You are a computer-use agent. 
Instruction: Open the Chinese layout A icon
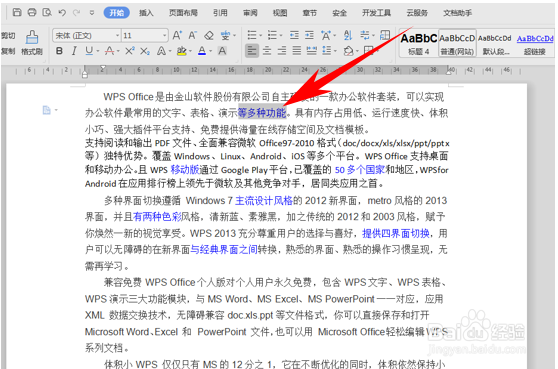coord(326,35)
